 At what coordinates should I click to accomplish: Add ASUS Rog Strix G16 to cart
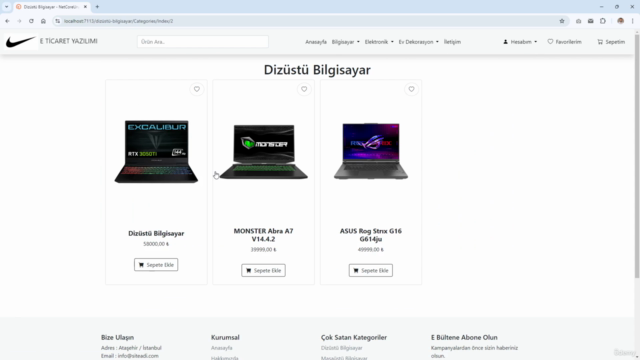[x=371, y=270]
